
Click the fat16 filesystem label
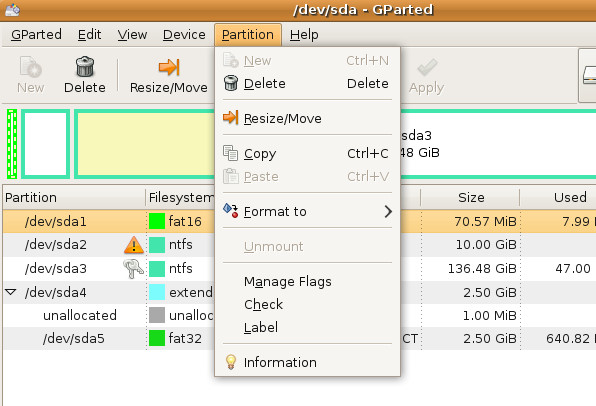point(185,221)
